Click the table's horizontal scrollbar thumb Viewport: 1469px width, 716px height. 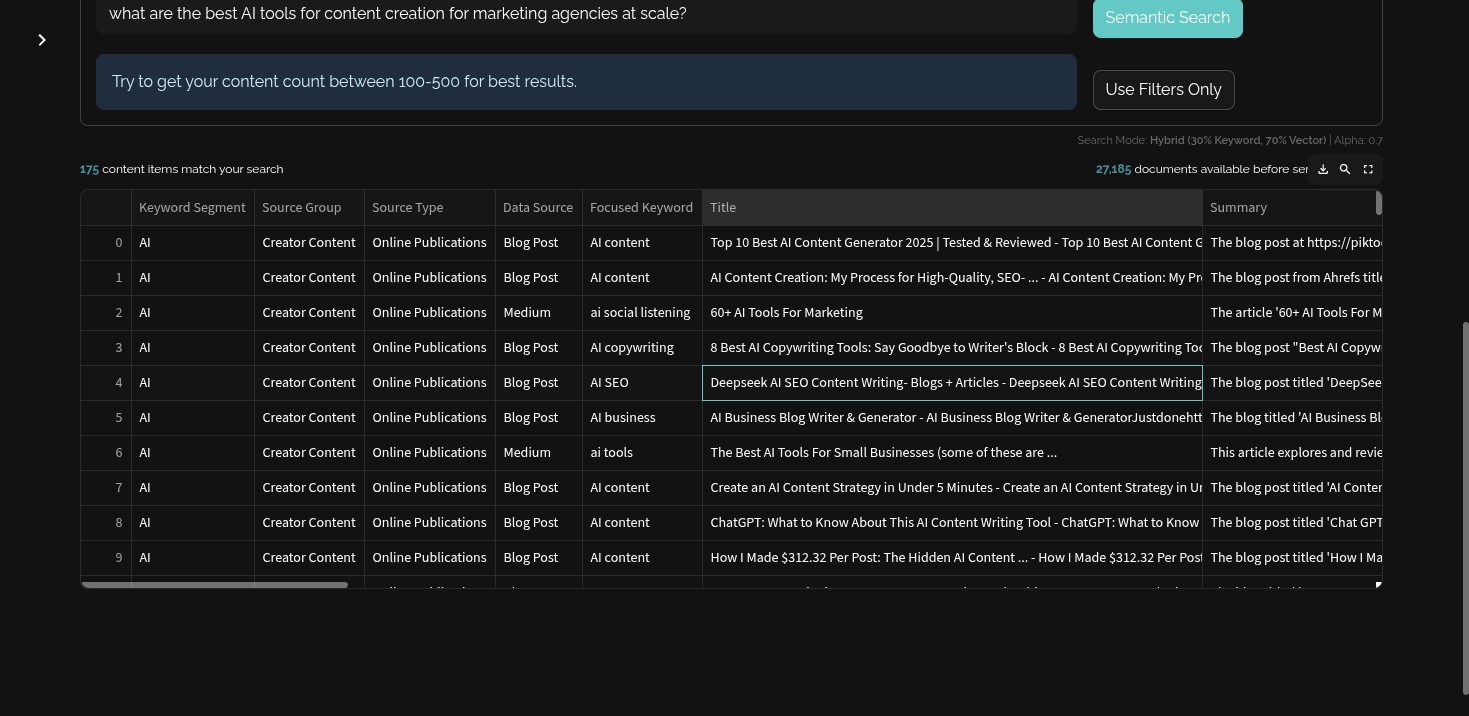point(215,585)
